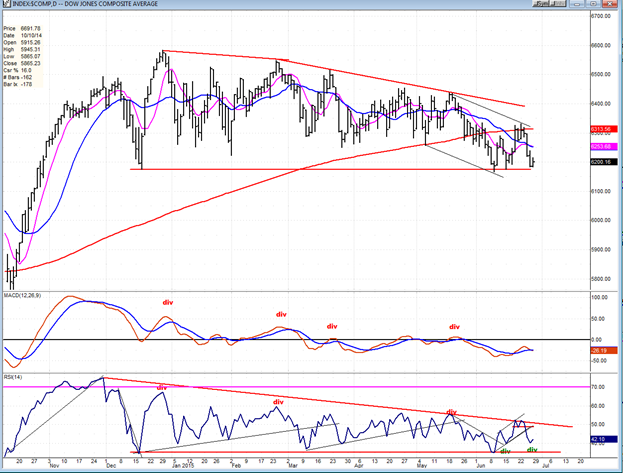The width and height of the screenshot is (623, 473).
Task: Click the green div label in RSI panel
Action: click(x=533, y=450)
